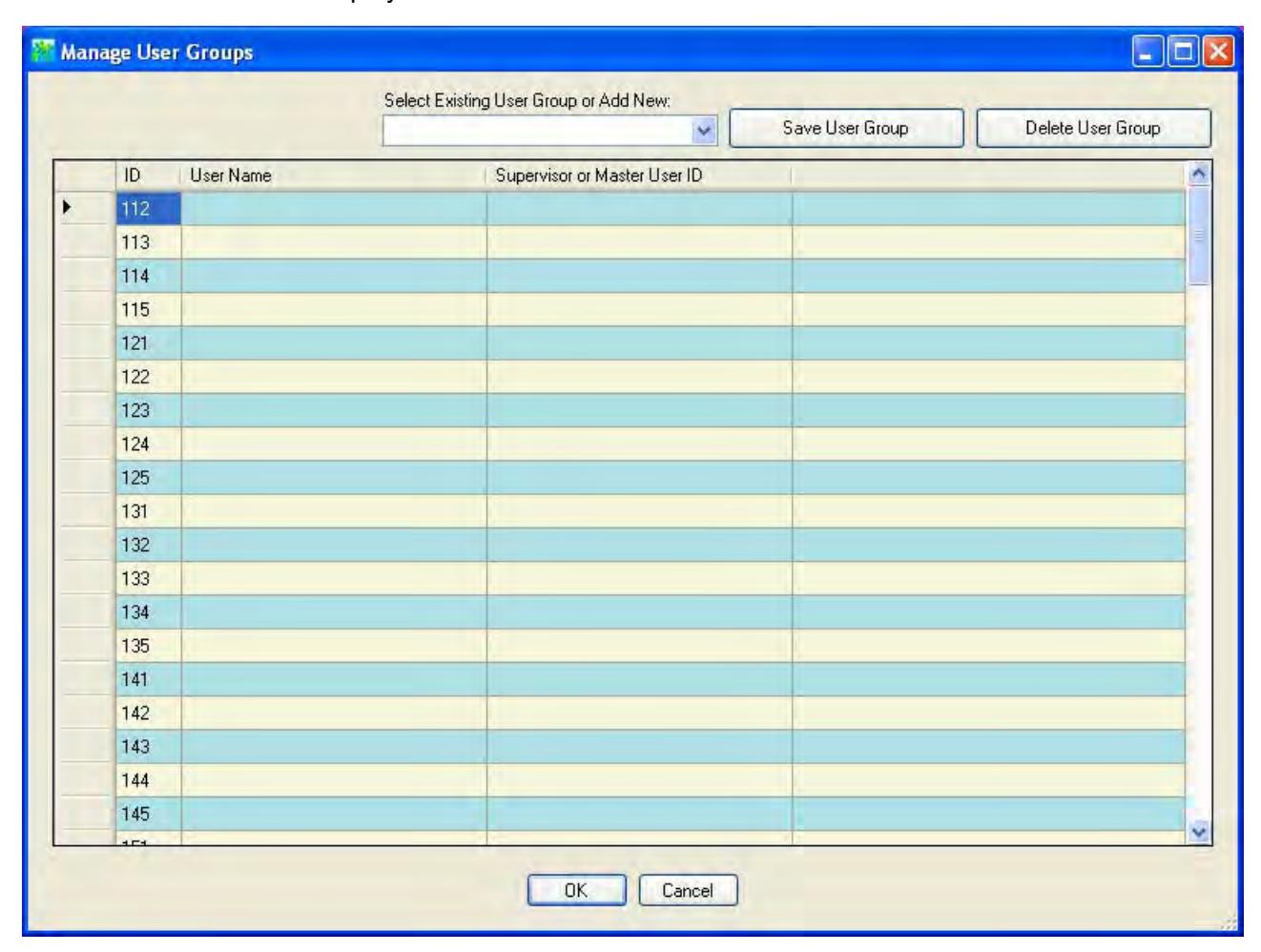The height and width of the screenshot is (952, 1261).
Task: Click the vertical scrollbar thumb
Action: [1200, 234]
